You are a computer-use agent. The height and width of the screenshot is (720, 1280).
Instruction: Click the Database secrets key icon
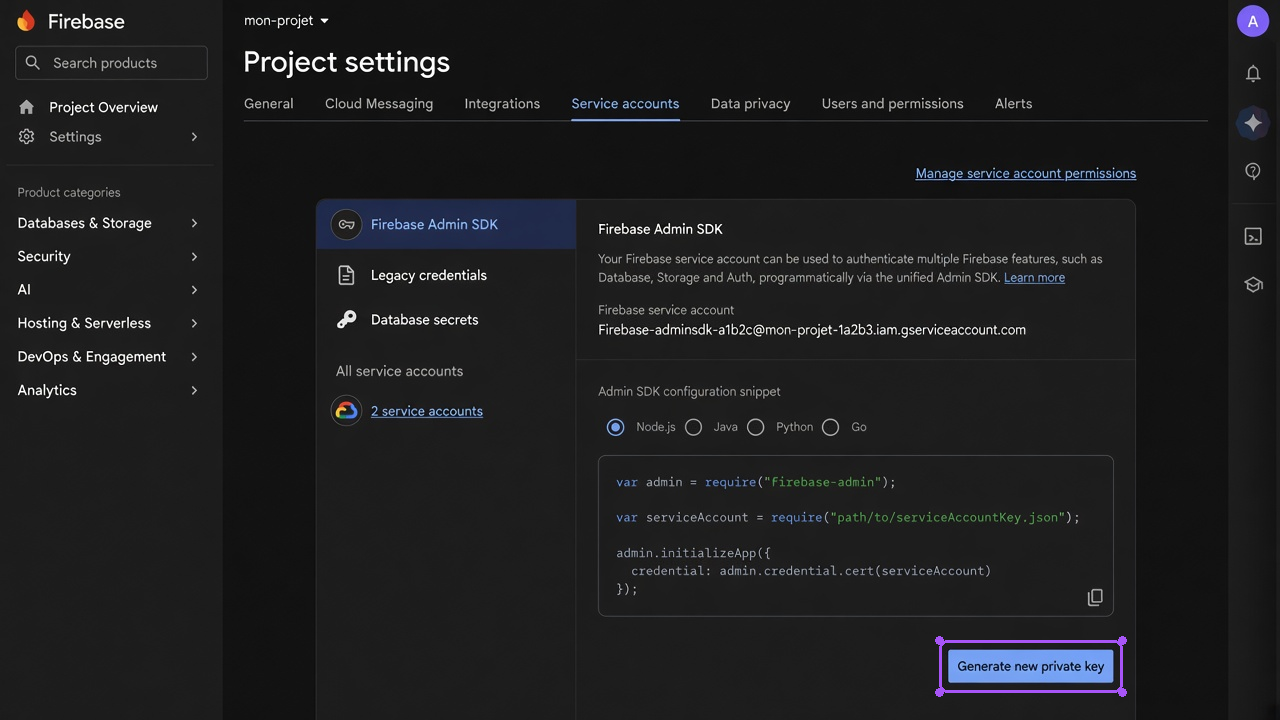tap(347, 320)
